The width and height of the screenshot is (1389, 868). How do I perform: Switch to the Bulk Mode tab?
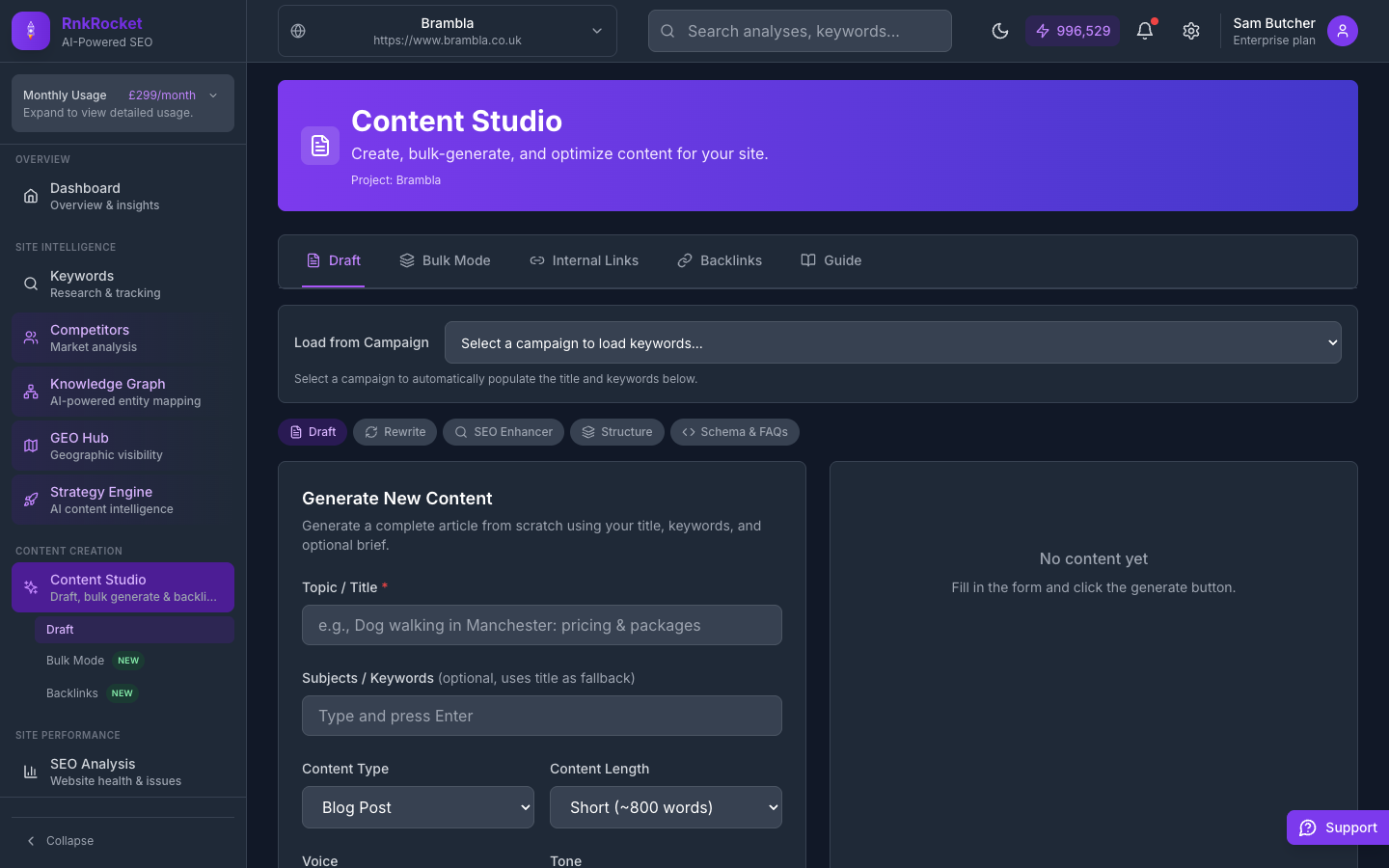pyautogui.click(x=445, y=260)
